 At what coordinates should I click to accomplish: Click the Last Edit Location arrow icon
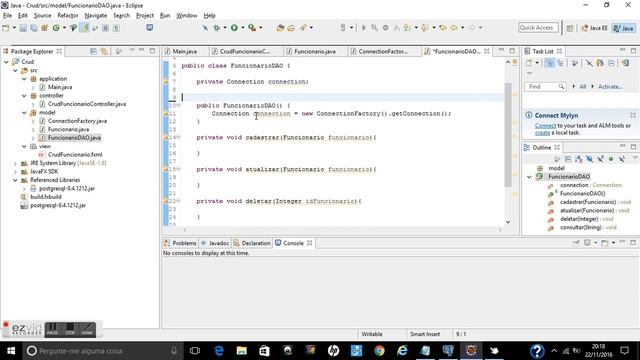443,28
